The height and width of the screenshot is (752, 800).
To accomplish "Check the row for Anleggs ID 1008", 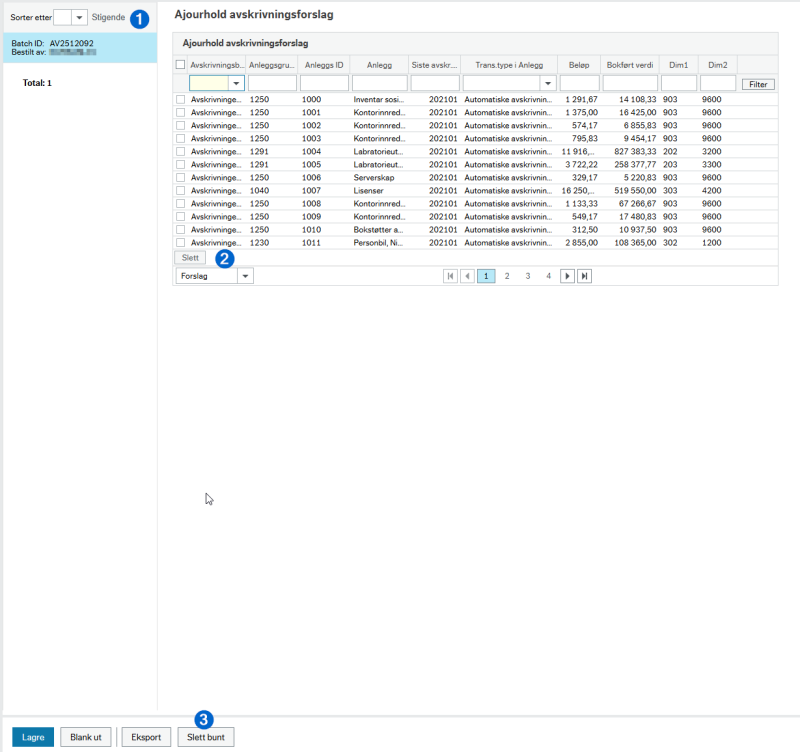I will [180, 203].
